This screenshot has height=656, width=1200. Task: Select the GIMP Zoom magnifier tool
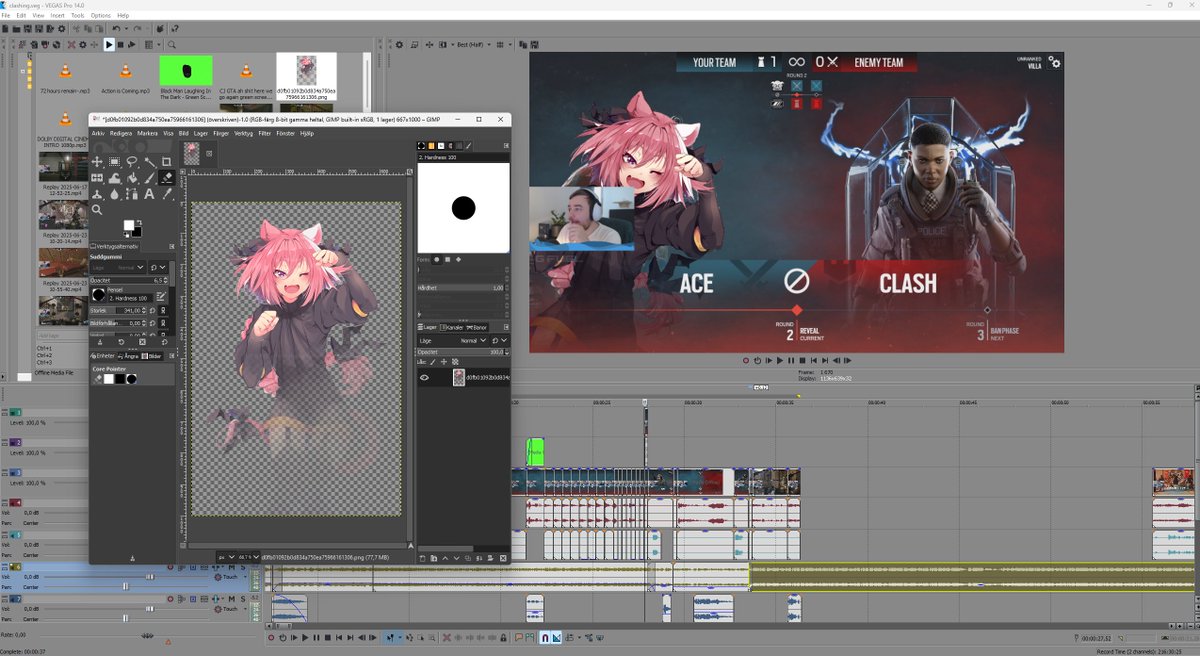point(97,209)
